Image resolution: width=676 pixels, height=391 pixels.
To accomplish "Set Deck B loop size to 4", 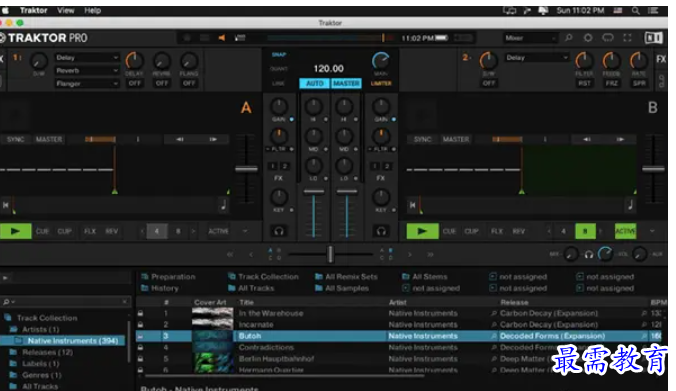I will click(x=563, y=231).
